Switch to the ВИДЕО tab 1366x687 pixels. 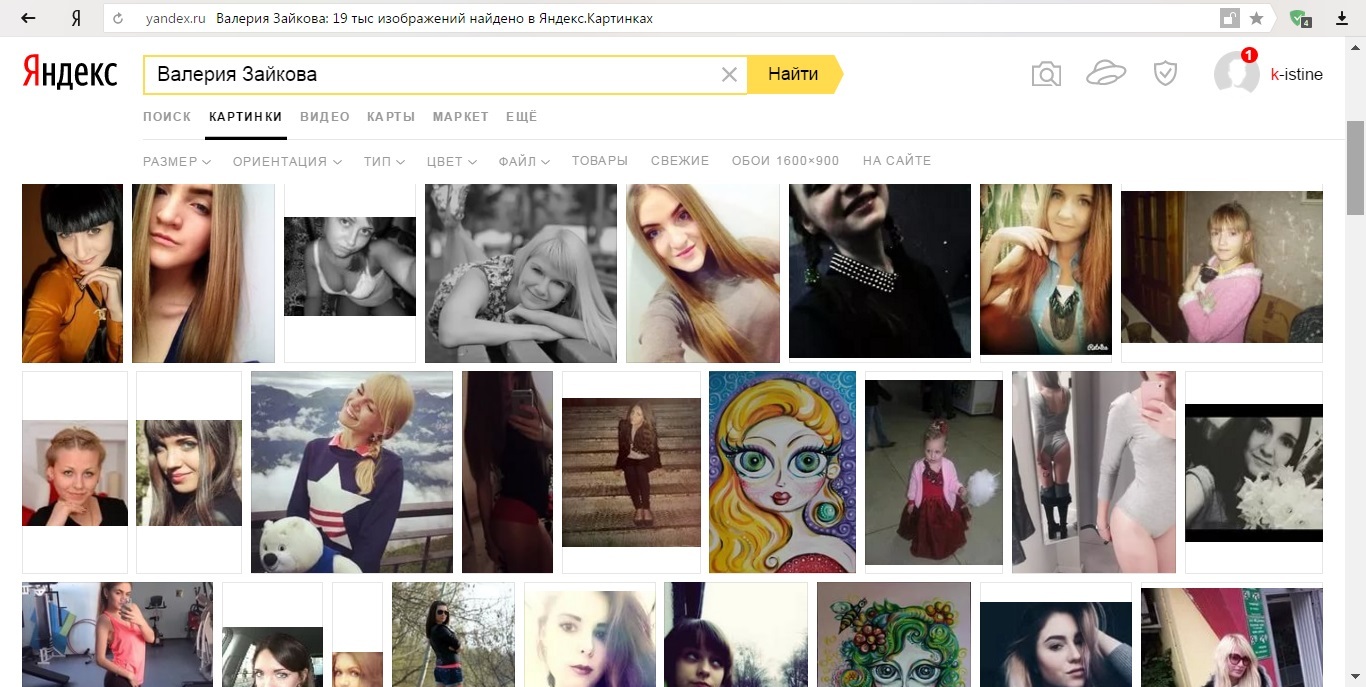click(x=325, y=117)
